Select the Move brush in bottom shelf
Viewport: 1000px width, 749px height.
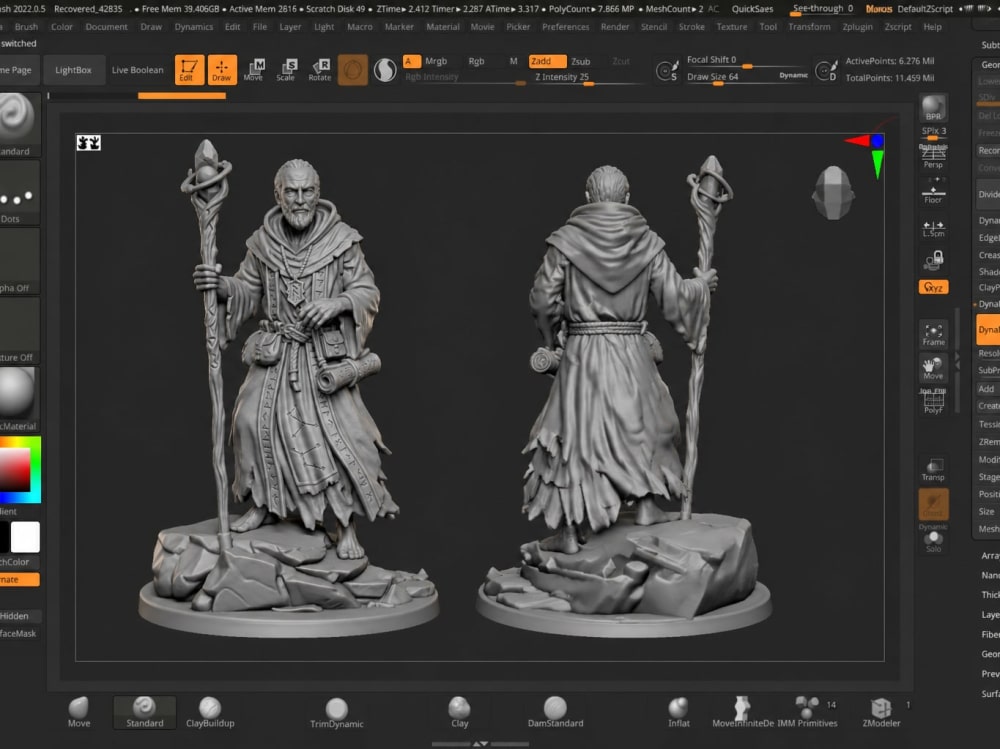click(79, 713)
